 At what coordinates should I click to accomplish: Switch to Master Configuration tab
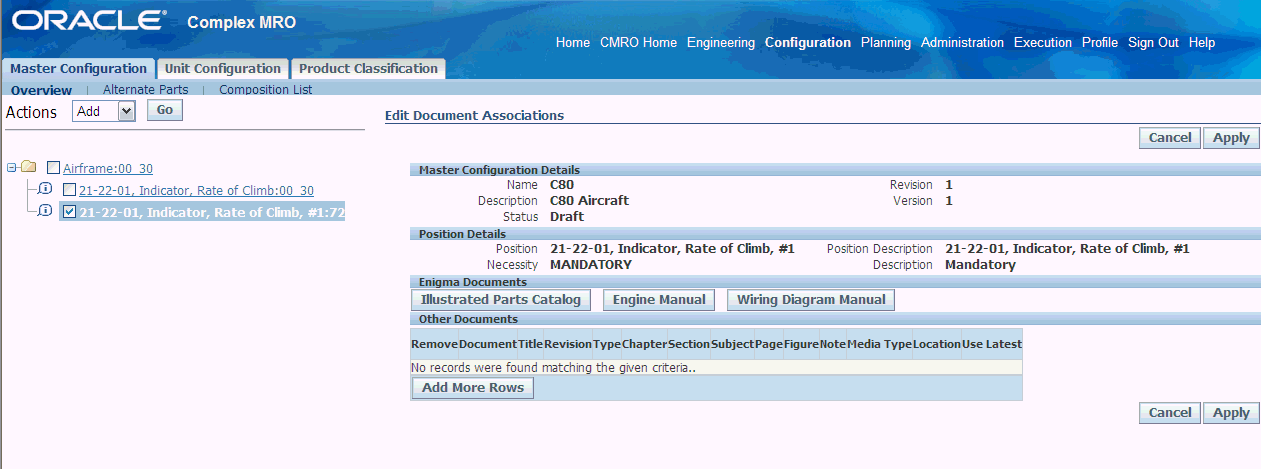[x=78, y=68]
